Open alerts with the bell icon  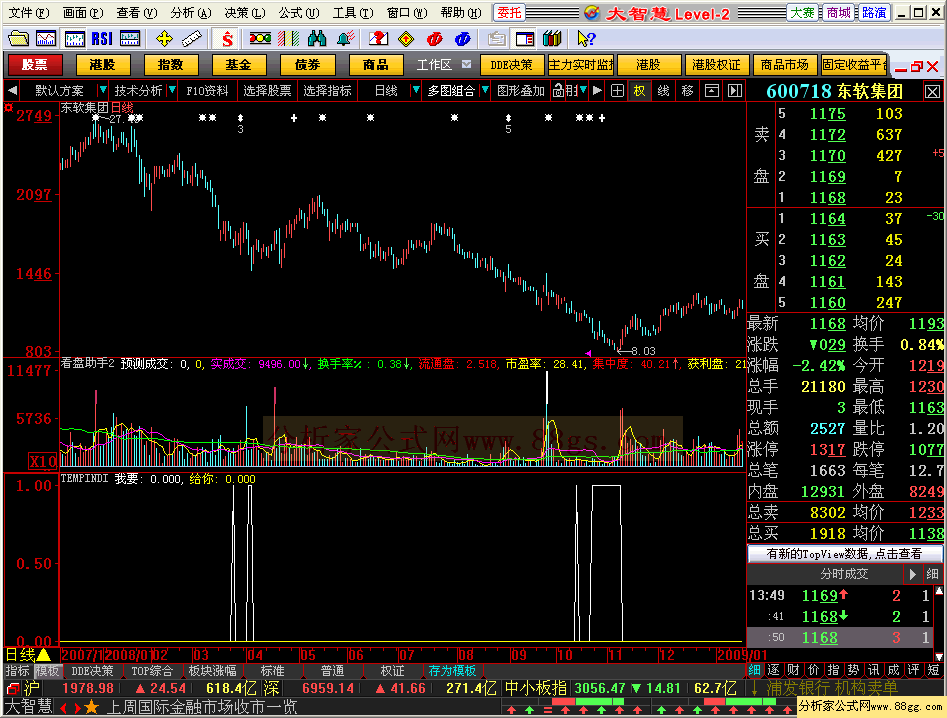[345, 39]
